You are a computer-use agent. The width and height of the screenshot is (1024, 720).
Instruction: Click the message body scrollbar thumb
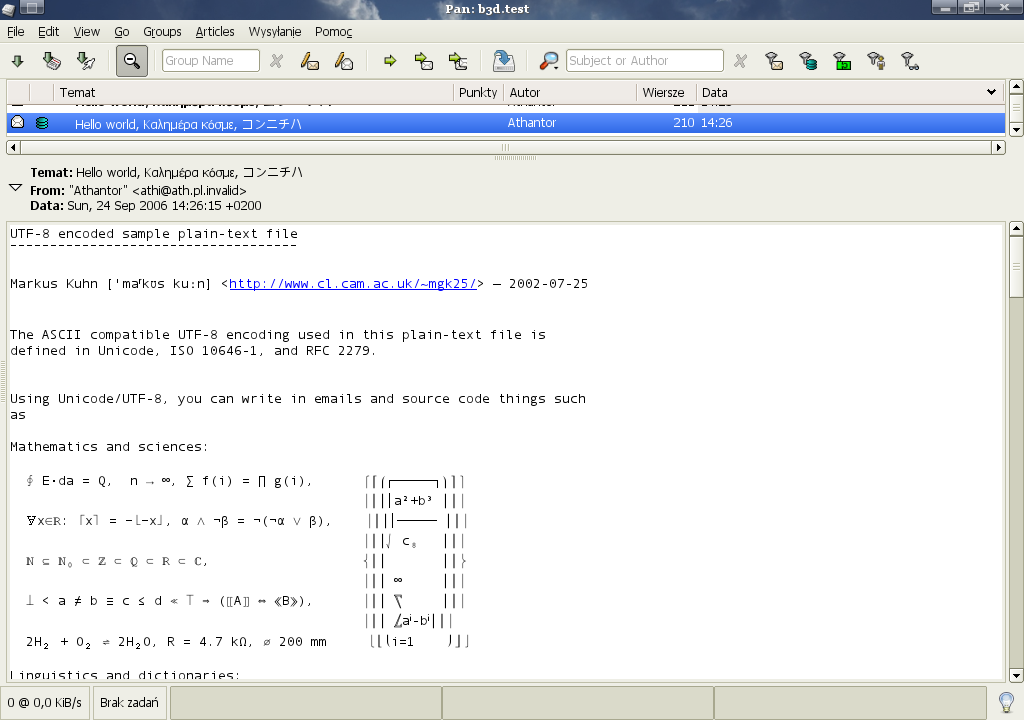click(x=1016, y=266)
